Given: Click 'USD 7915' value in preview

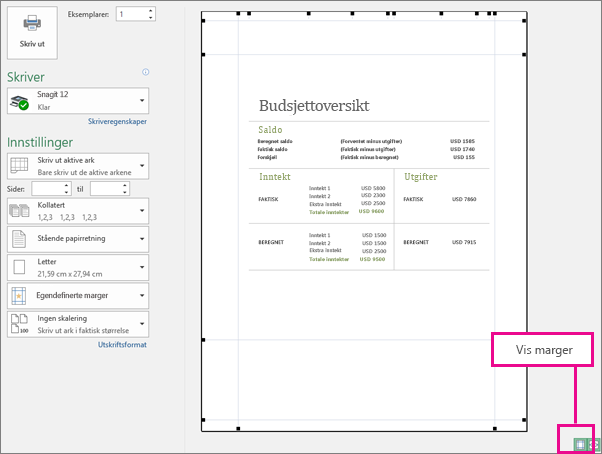Looking at the screenshot, I should 464,242.
